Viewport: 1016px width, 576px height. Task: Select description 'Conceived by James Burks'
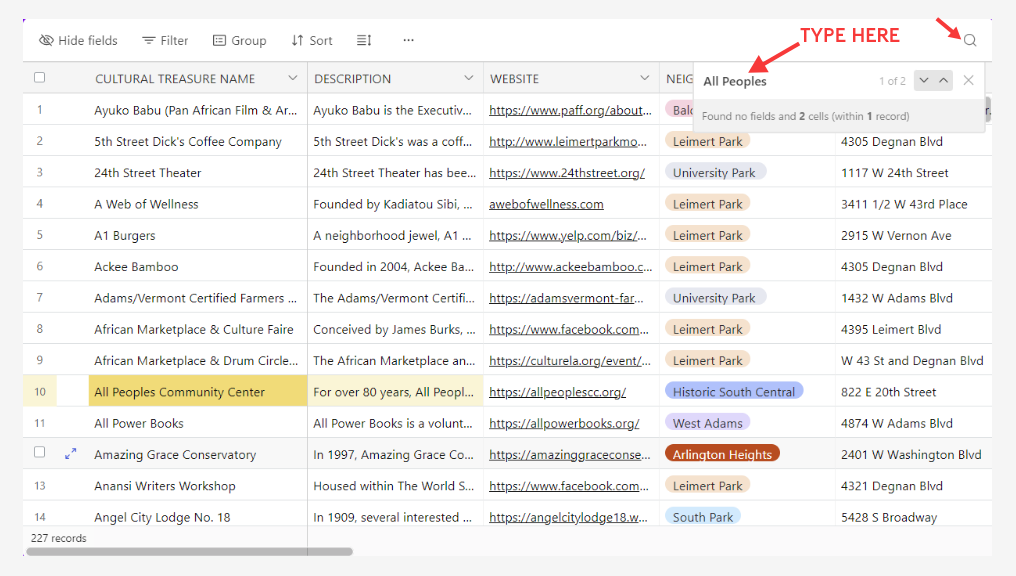pyautogui.click(x=395, y=329)
